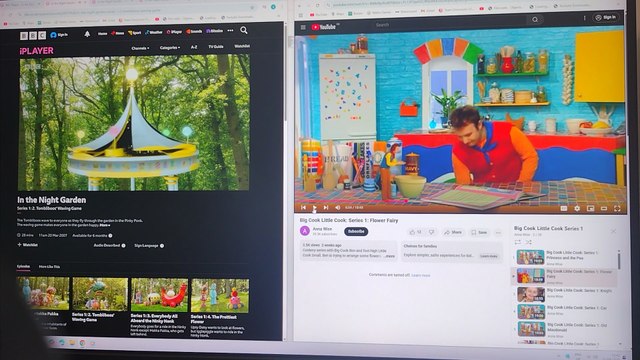Open Anna Wise channel avatar
640x360 pixels.
click(x=305, y=231)
